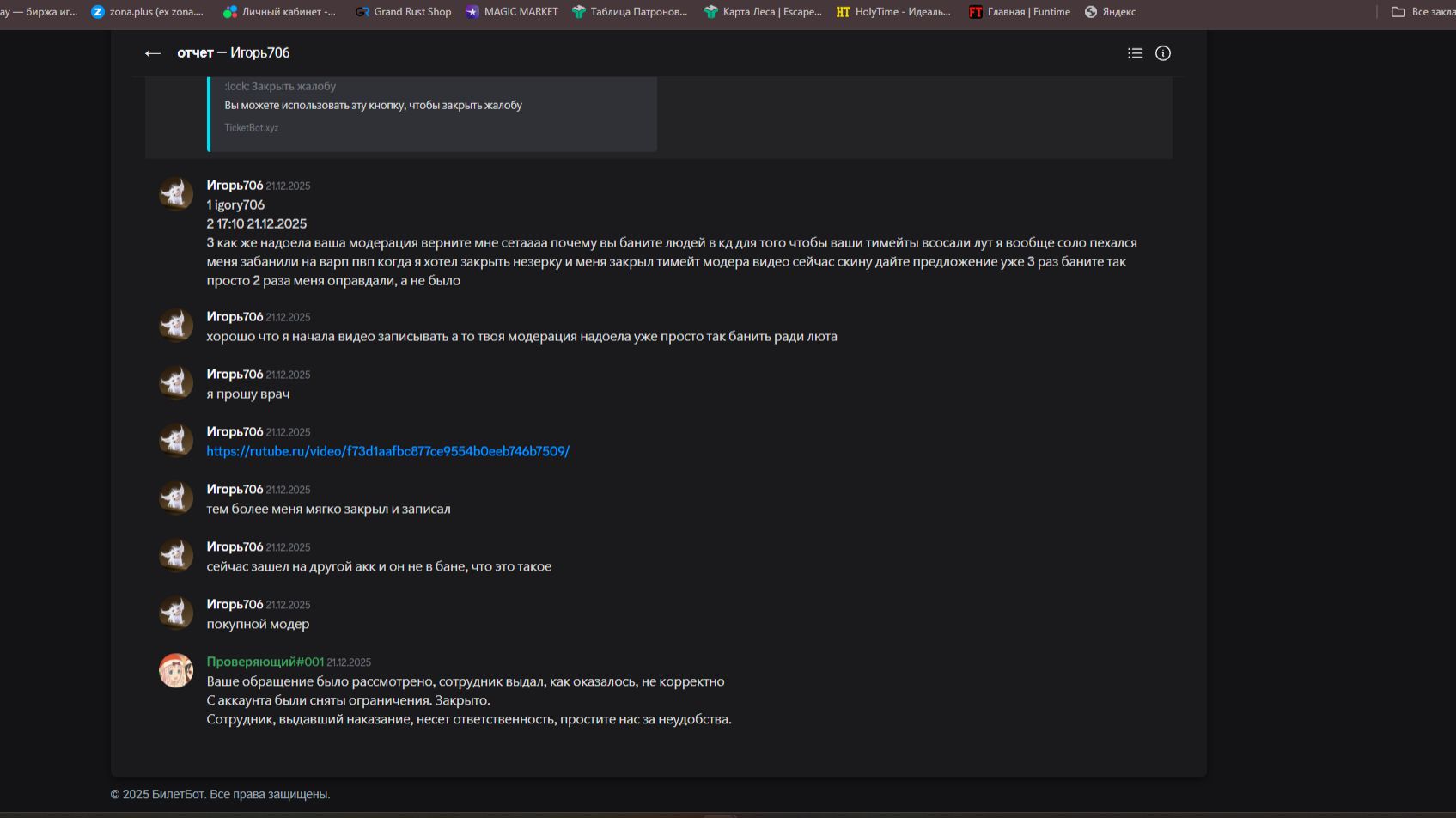Open the Grand Rust Shop bookmark
The height and width of the screenshot is (818, 1456).
tap(403, 12)
